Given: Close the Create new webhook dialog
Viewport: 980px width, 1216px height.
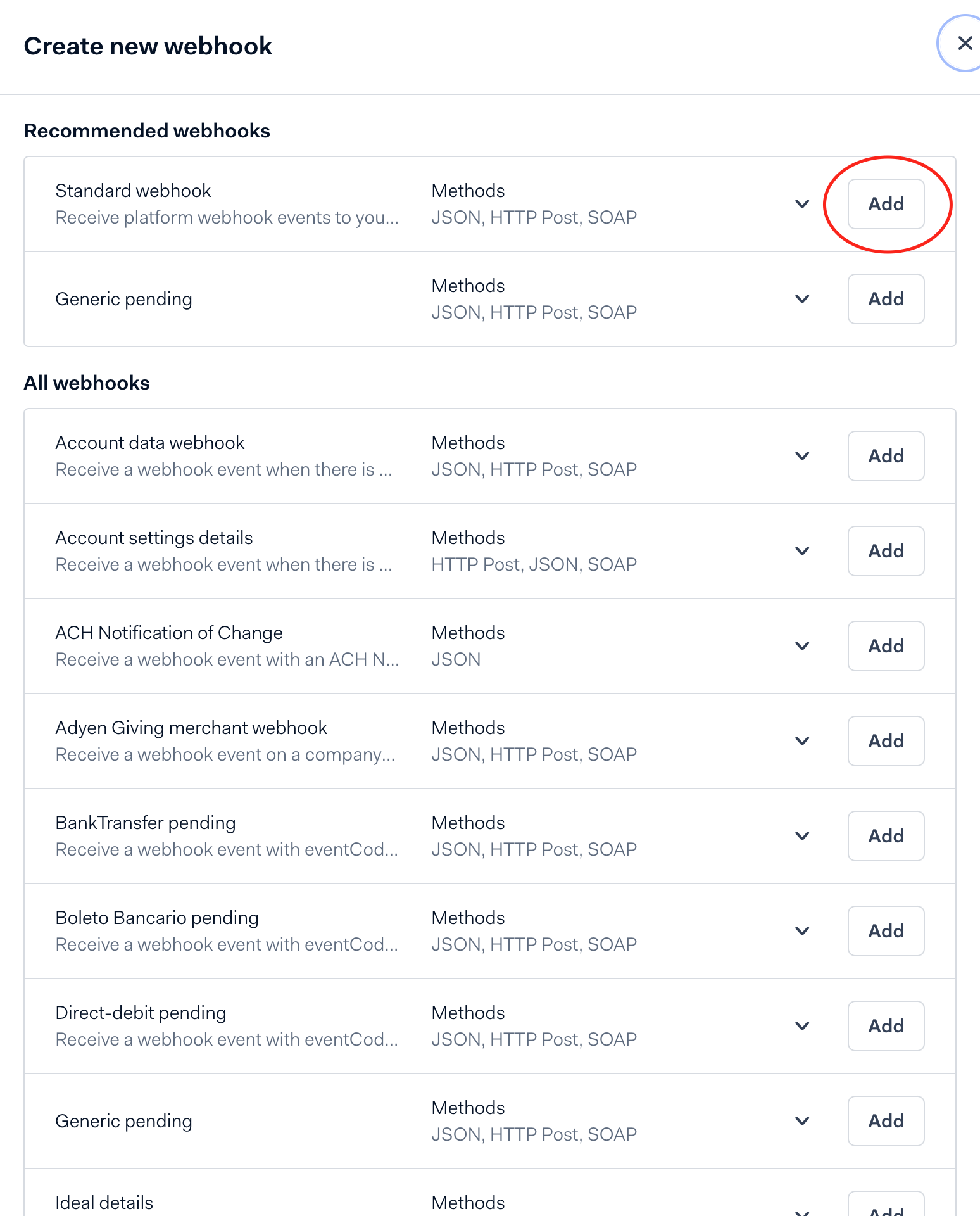Looking at the screenshot, I should click(x=964, y=43).
